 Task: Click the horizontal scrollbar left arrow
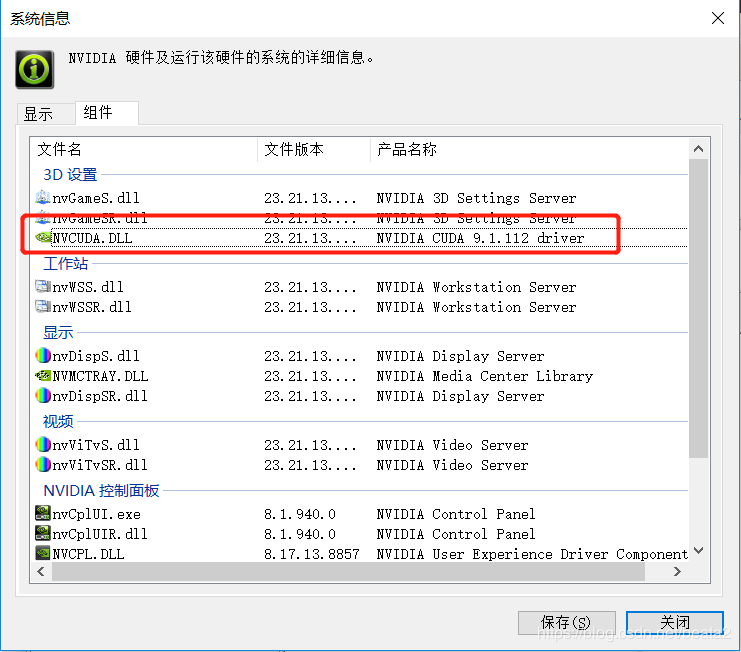pos(41,572)
